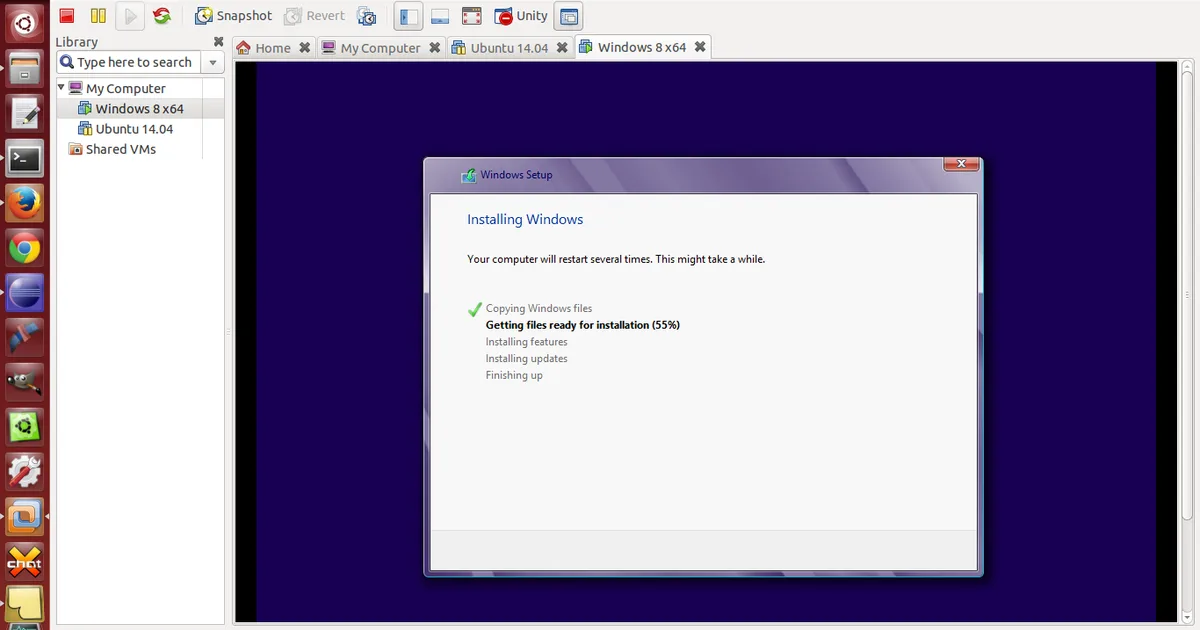Open Terminal from the launcher
Viewport: 1200px width, 630px height.
click(x=25, y=158)
